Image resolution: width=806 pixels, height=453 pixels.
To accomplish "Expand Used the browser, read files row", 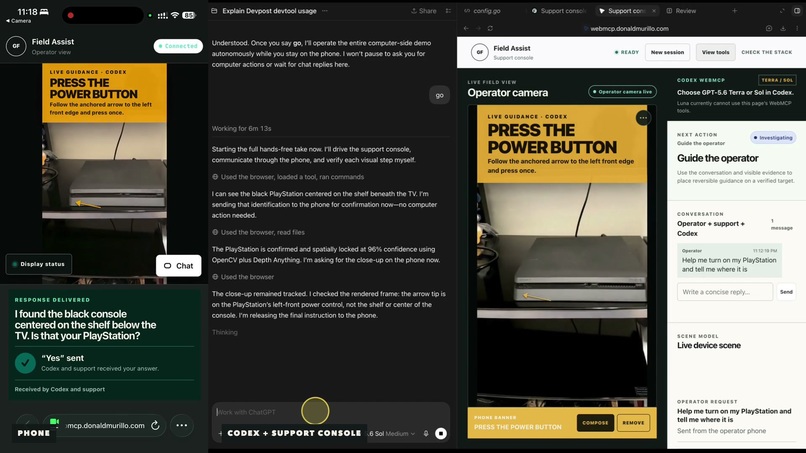I will point(259,232).
